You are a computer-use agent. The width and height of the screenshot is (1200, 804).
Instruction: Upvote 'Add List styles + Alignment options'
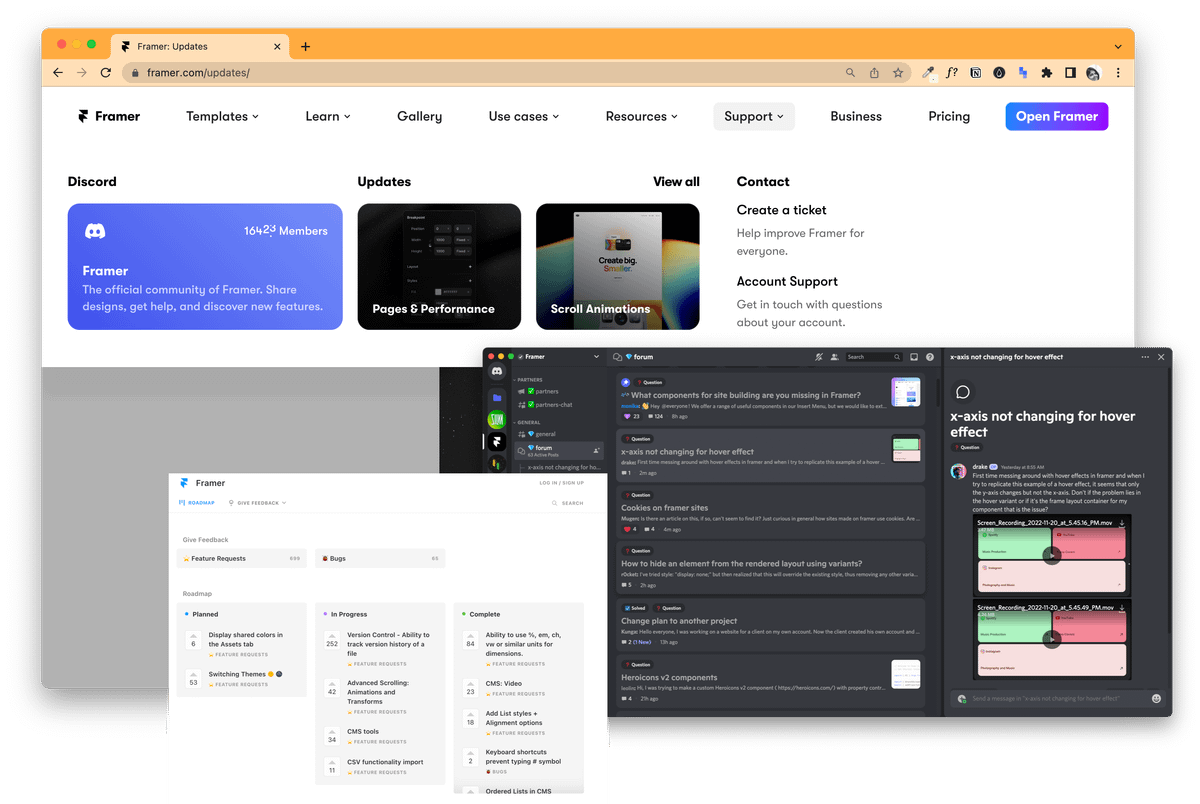[470, 718]
